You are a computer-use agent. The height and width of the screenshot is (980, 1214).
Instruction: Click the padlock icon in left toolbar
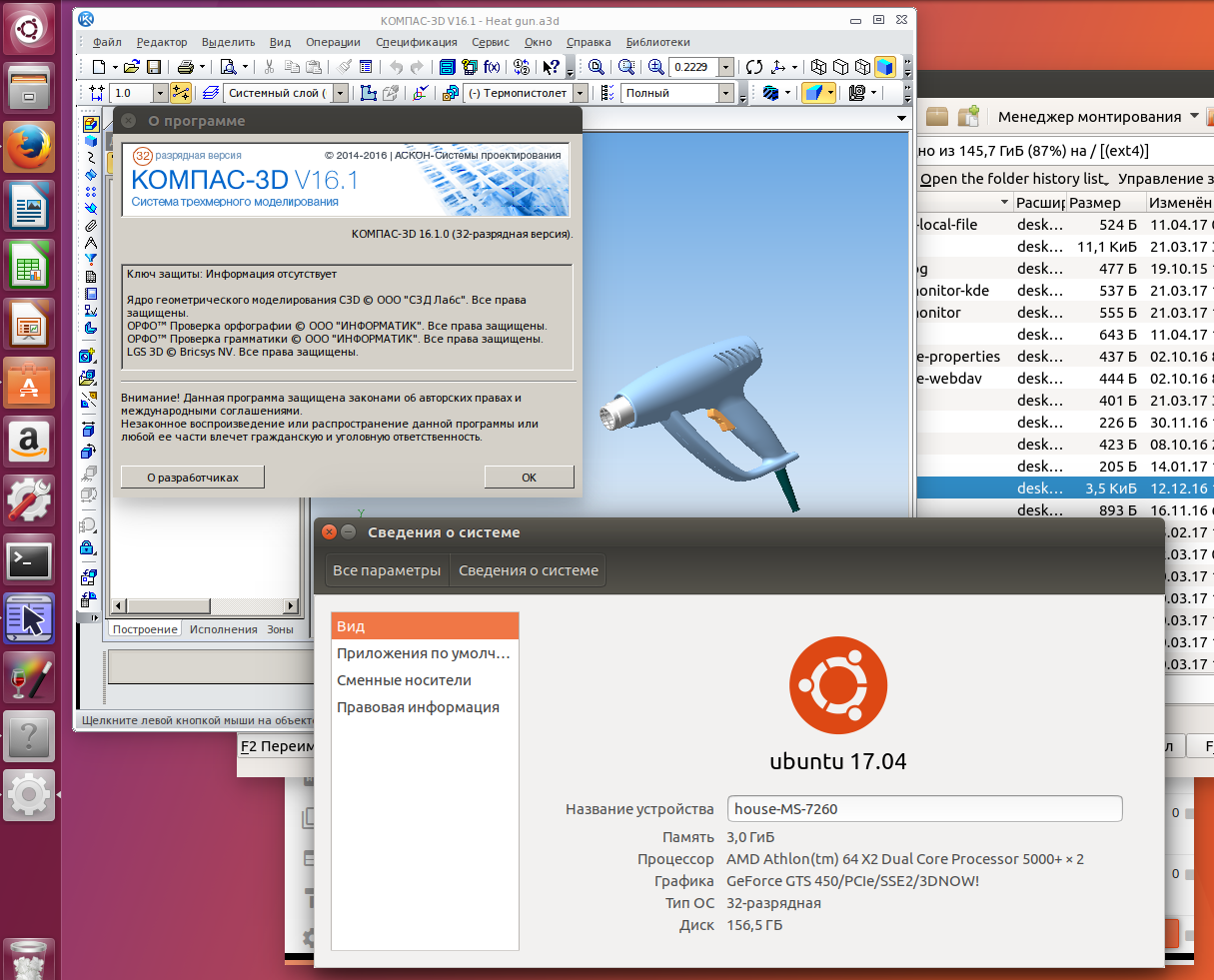pos(88,547)
